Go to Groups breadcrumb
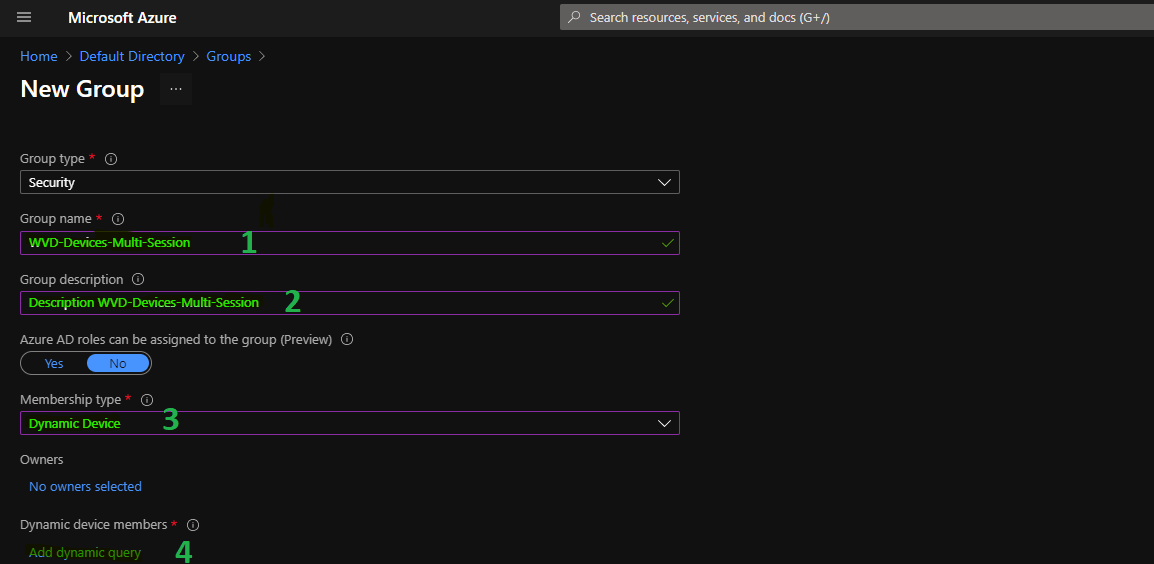This screenshot has width=1154, height=564. click(229, 56)
